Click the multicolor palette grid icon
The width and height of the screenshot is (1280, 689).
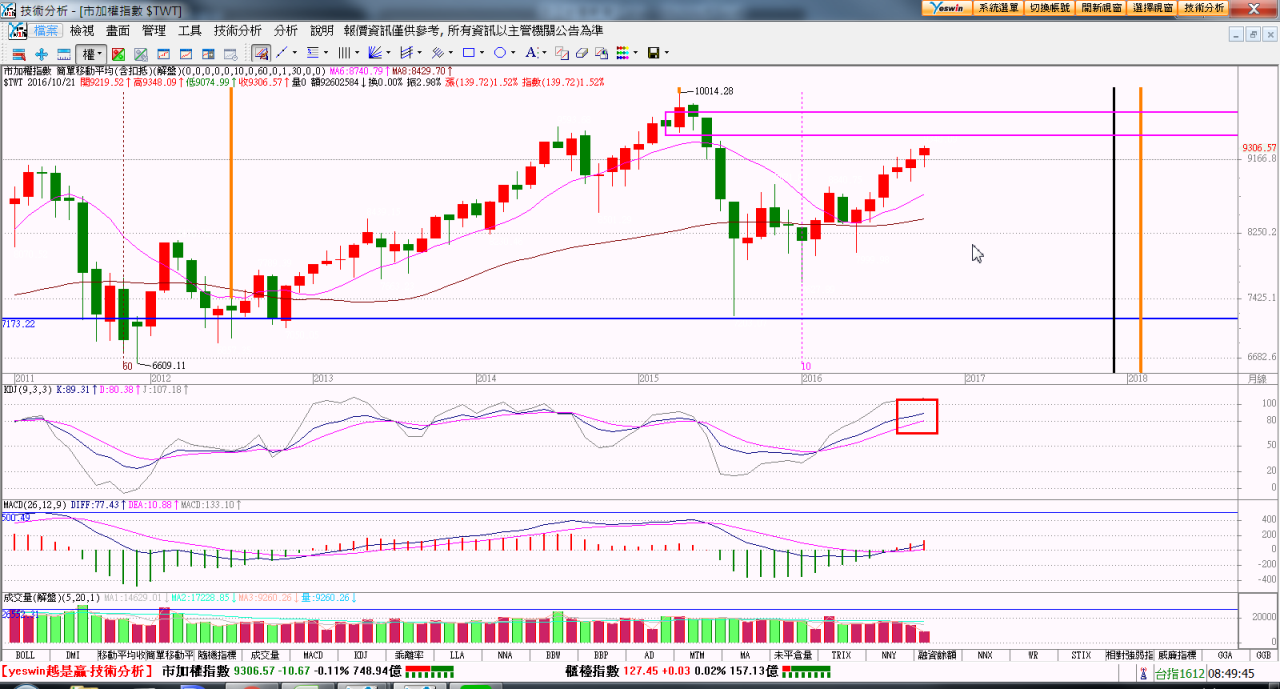(622, 53)
